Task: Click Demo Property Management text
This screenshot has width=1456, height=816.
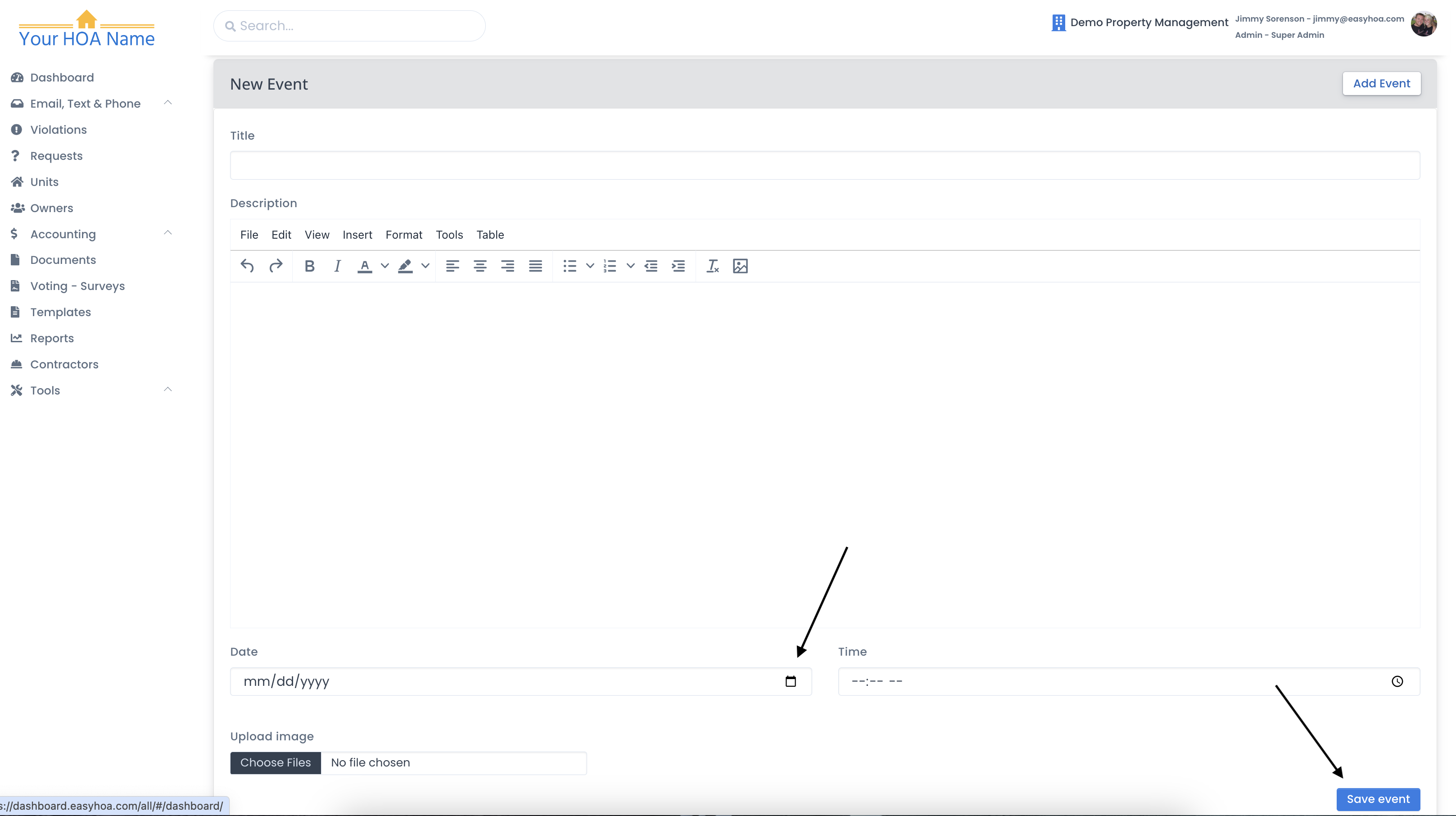Action: [1149, 23]
